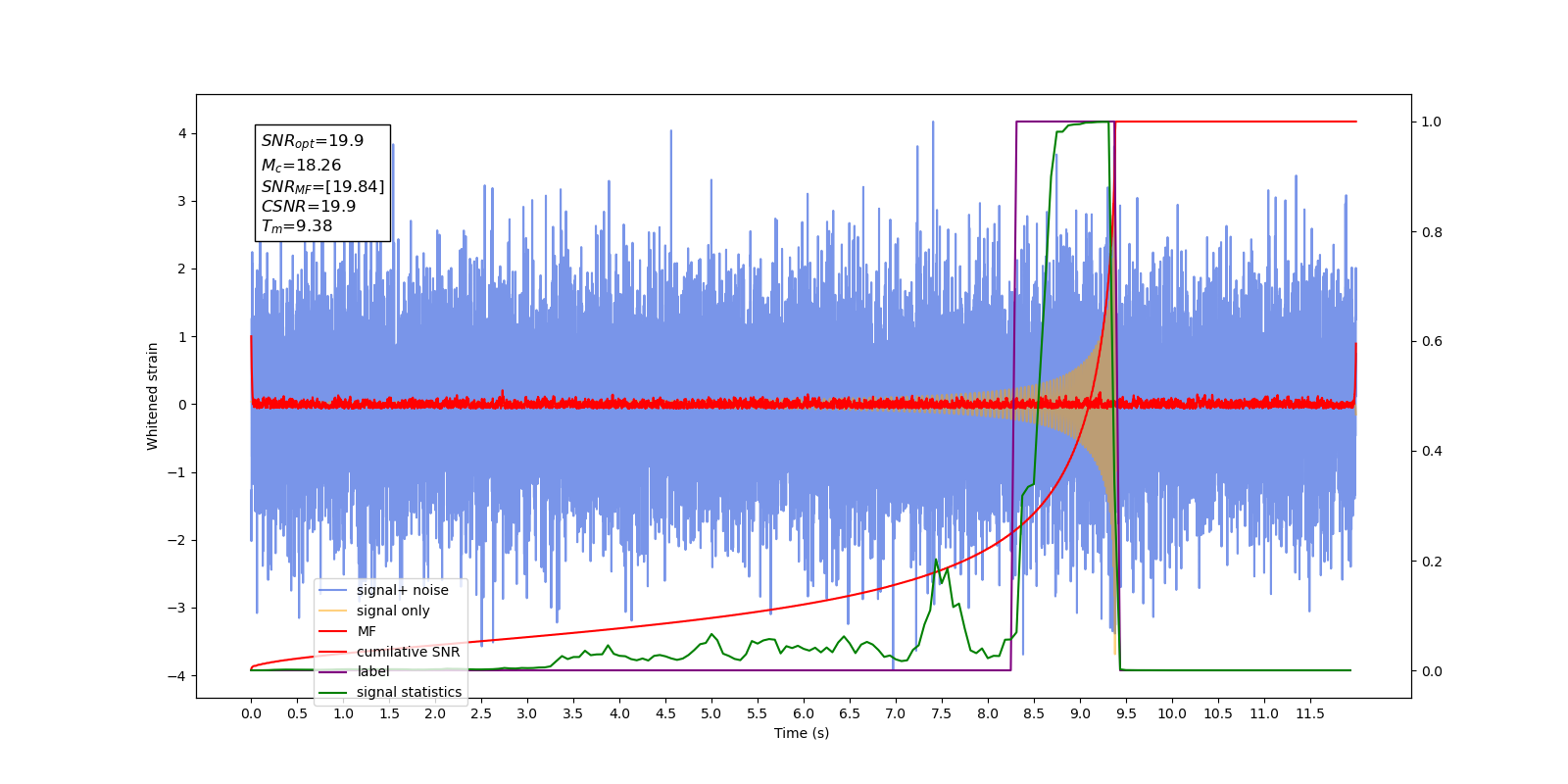Click the 0.6 tick on the right axis
This screenshot has width=1568, height=784.
coord(1432,342)
